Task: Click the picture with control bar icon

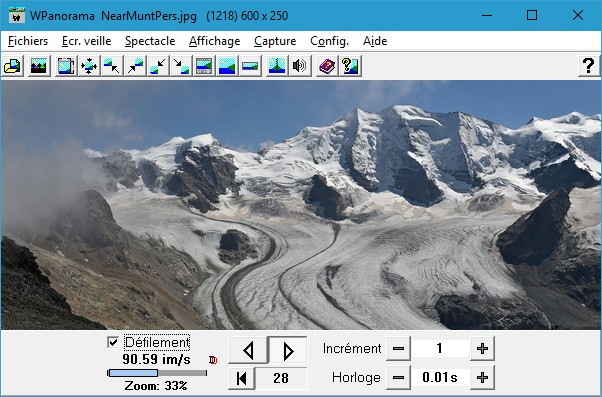Action: 204,66
